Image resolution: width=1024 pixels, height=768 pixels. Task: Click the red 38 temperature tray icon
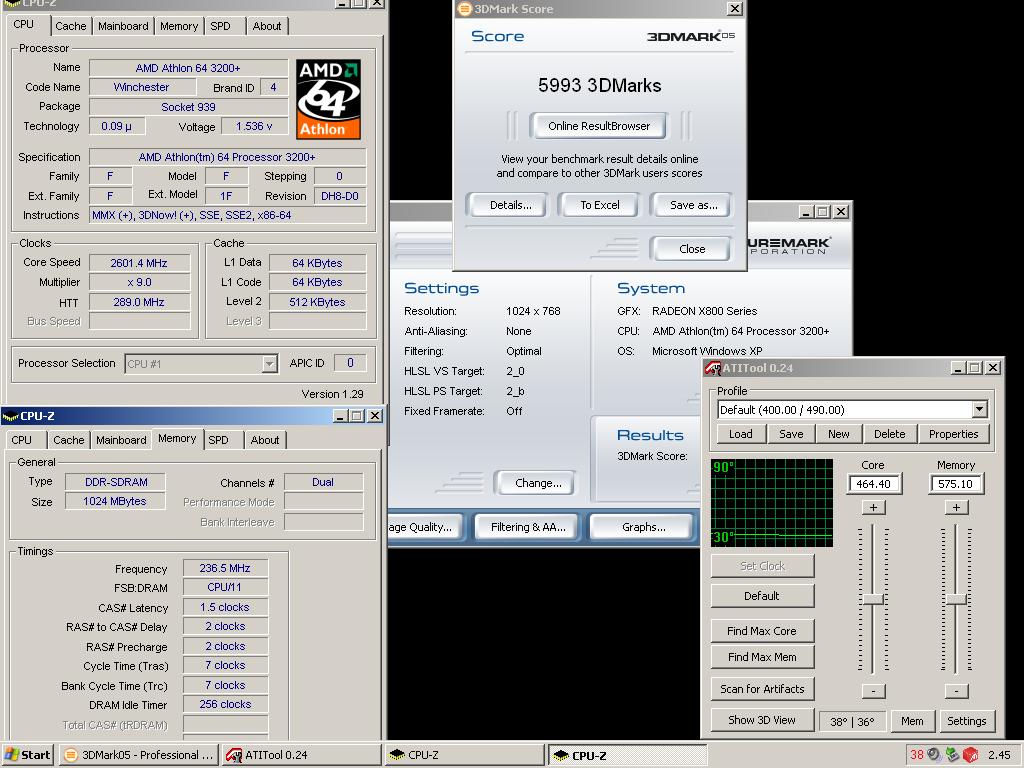click(x=917, y=755)
